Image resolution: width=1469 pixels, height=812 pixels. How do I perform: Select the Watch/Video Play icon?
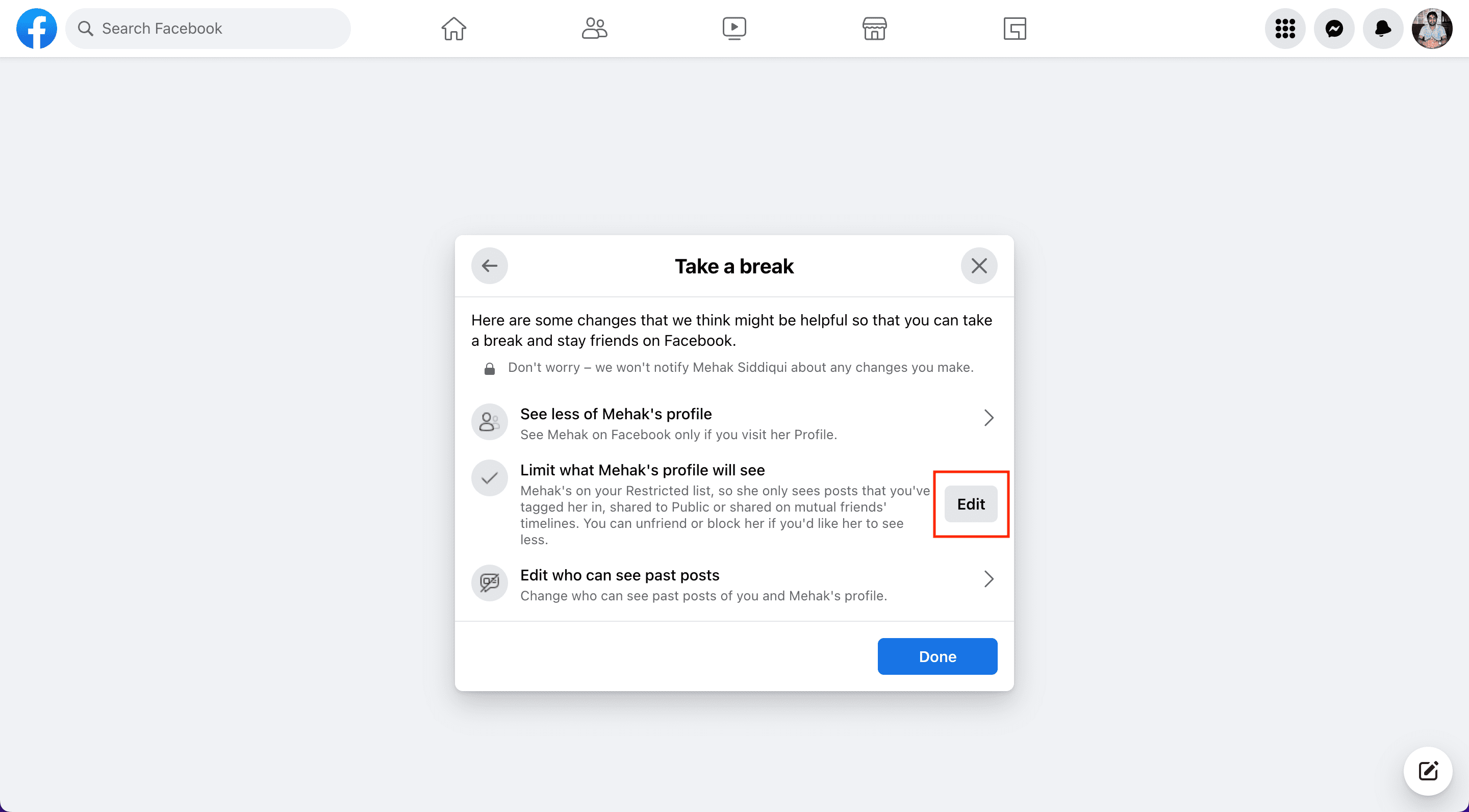click(734, 28)
